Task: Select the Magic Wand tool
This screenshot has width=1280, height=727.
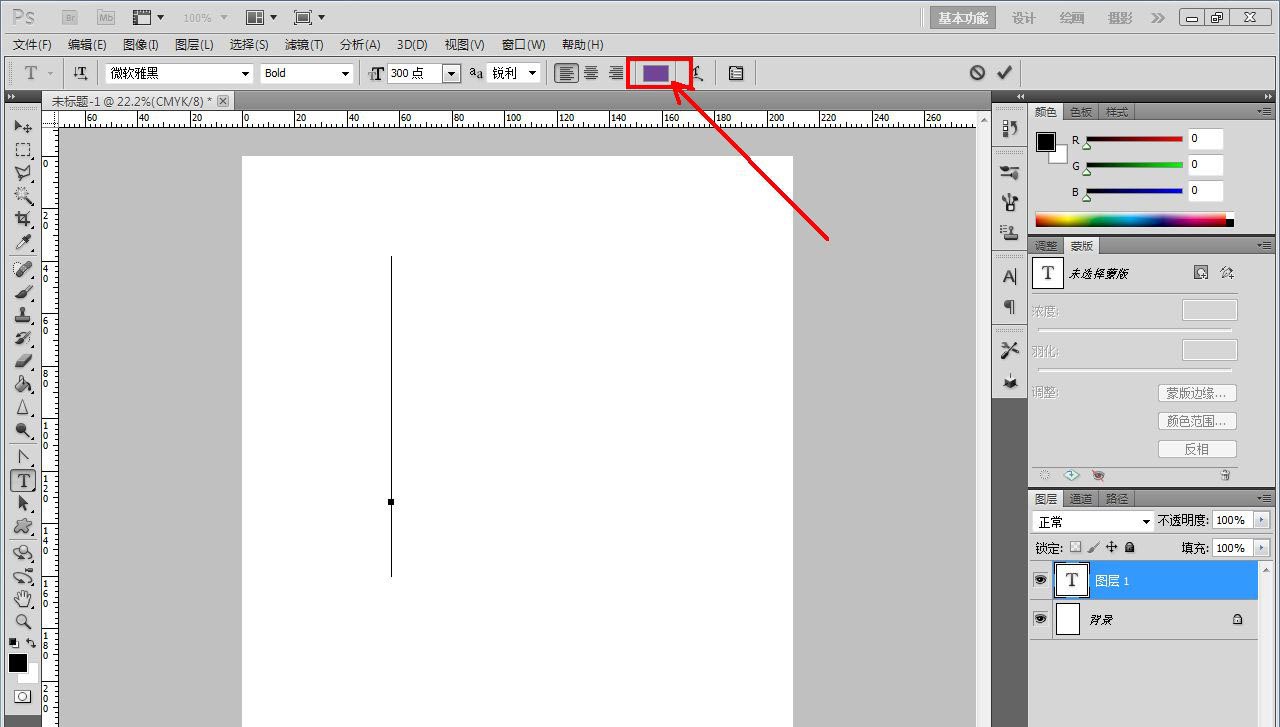Action: [x=22, y=196]
